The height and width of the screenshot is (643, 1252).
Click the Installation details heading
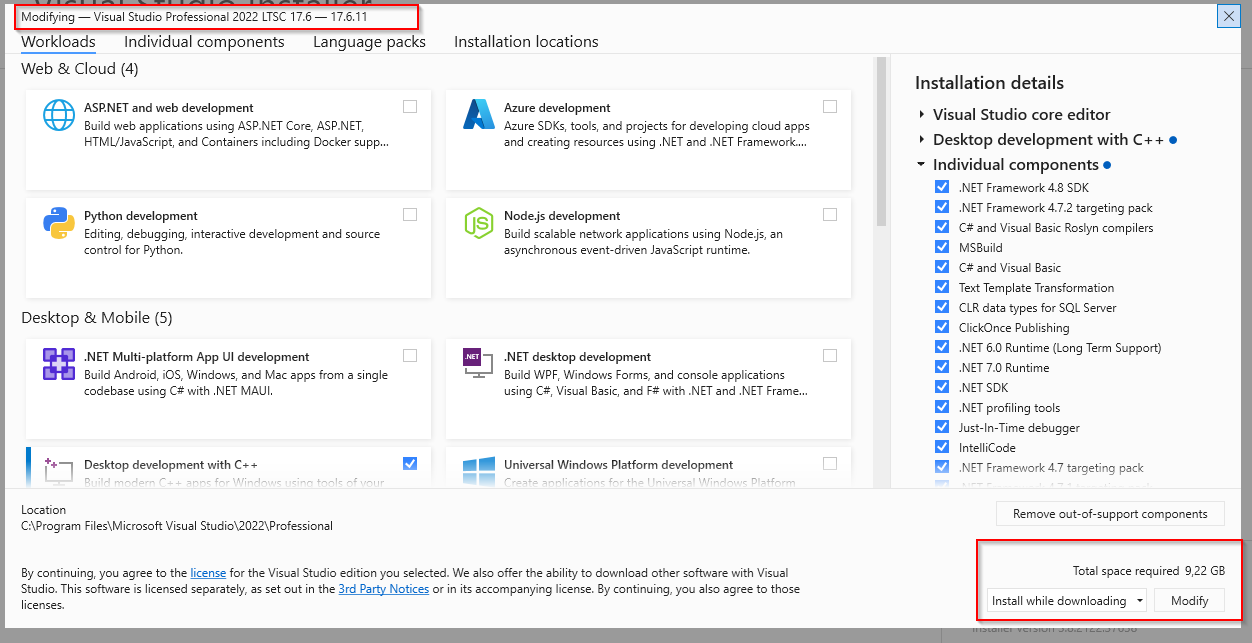pyautogui.click(x=989, y=83)
